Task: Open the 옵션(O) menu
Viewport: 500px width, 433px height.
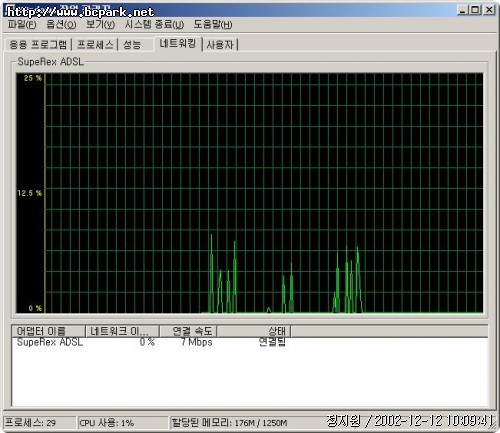Action: (x=61, y=24)
